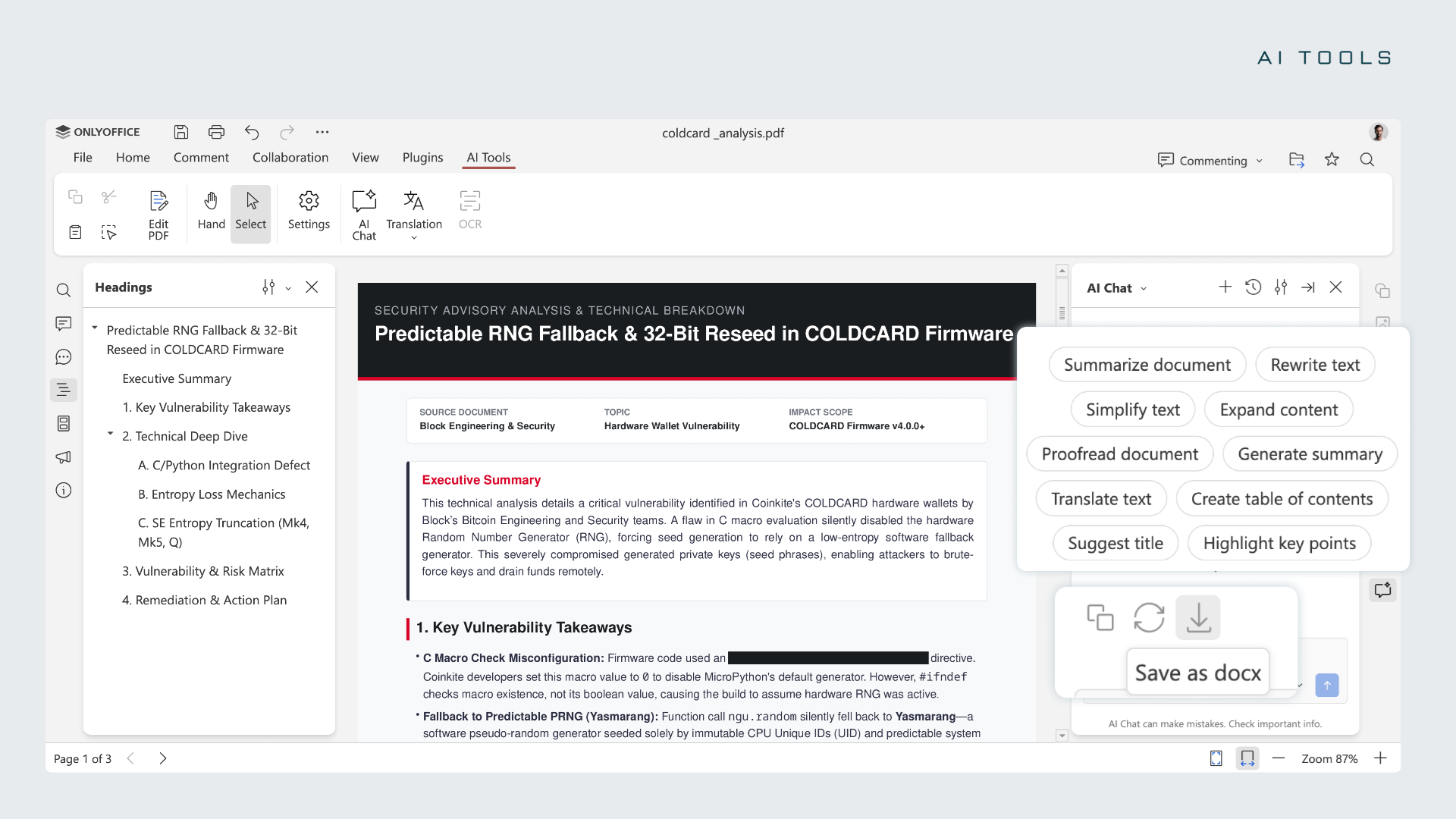
Task: Collapse the Predictable RNG Fallback heading
Action: (95, 328)
